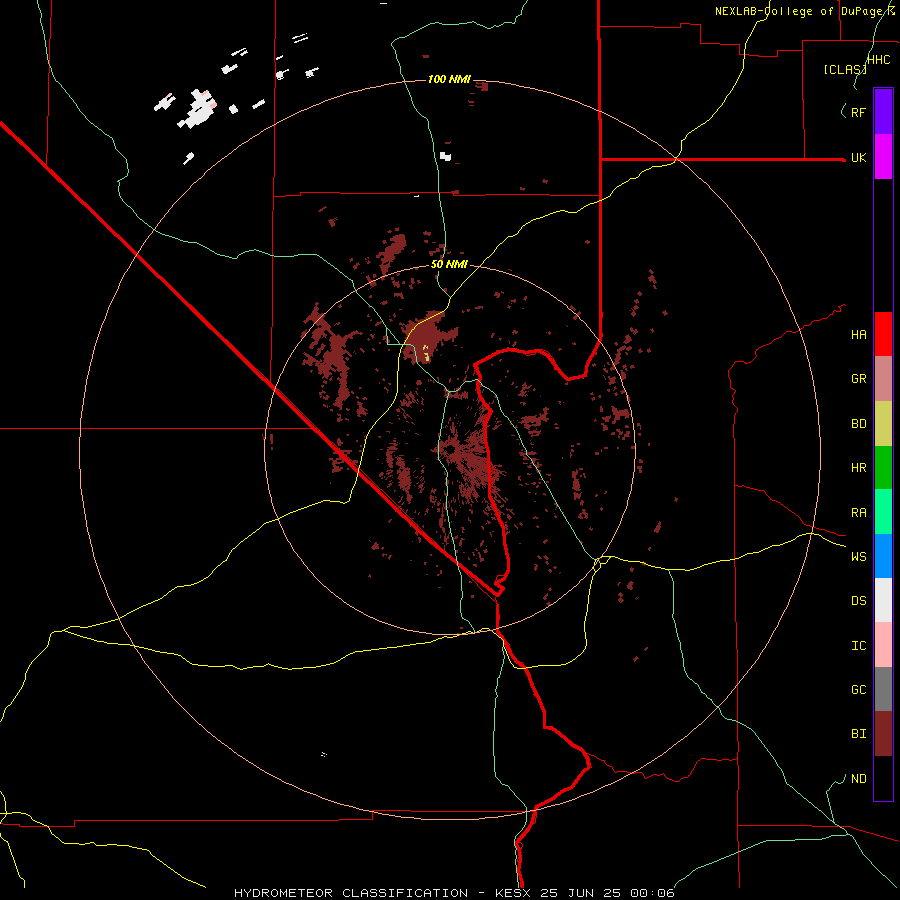Click the HR green legend swatch
The width and height of the screenshot is (900, 900).
pyautogui.click(x=883, y=467)
